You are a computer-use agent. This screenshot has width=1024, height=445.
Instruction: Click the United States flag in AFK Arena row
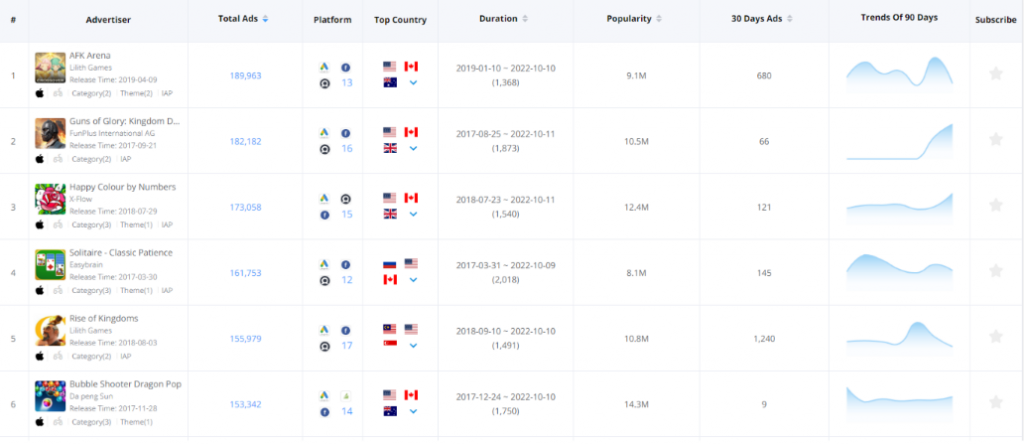[x=390, y=67]
